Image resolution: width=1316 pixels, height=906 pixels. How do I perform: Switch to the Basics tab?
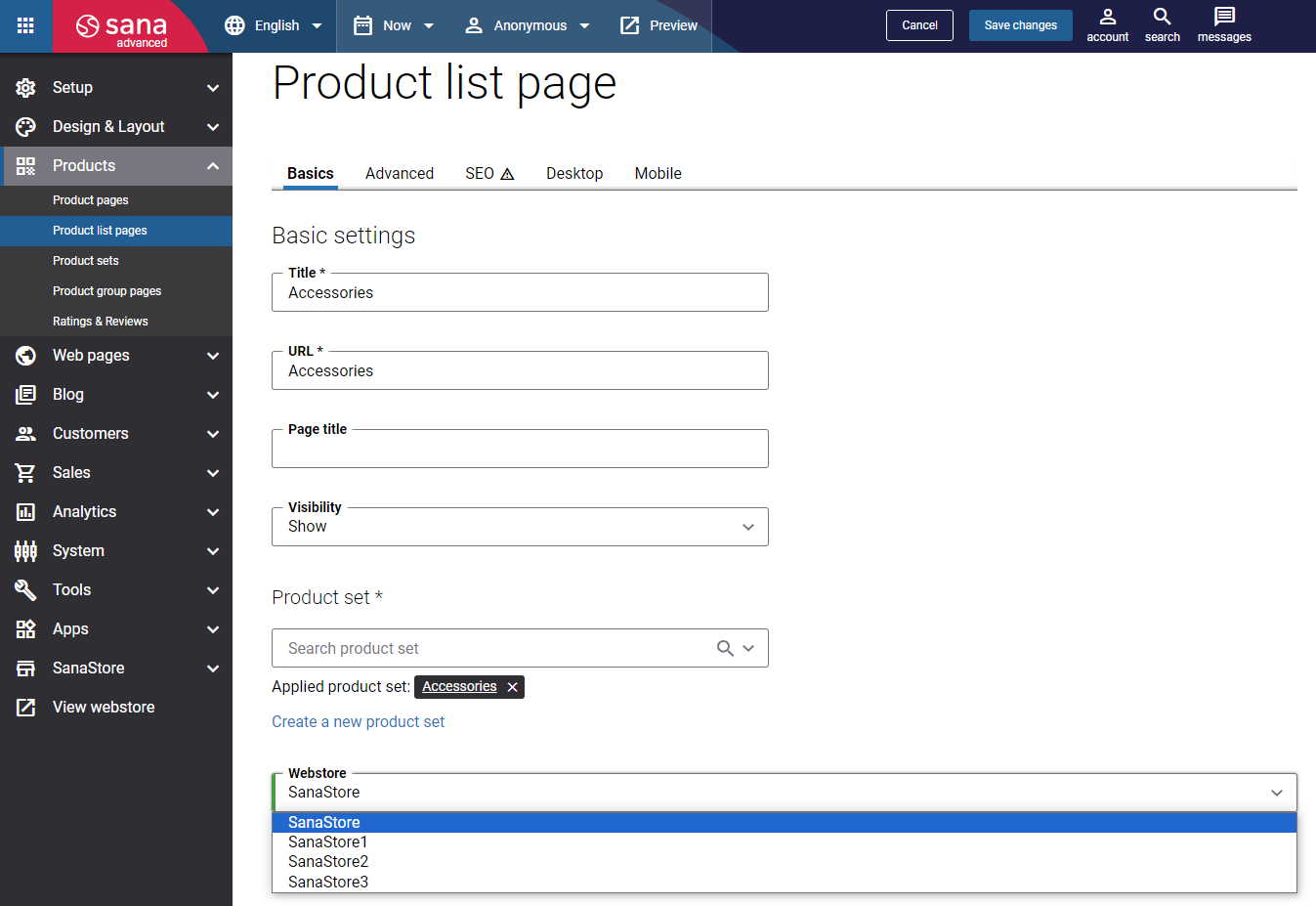(311, 173)
